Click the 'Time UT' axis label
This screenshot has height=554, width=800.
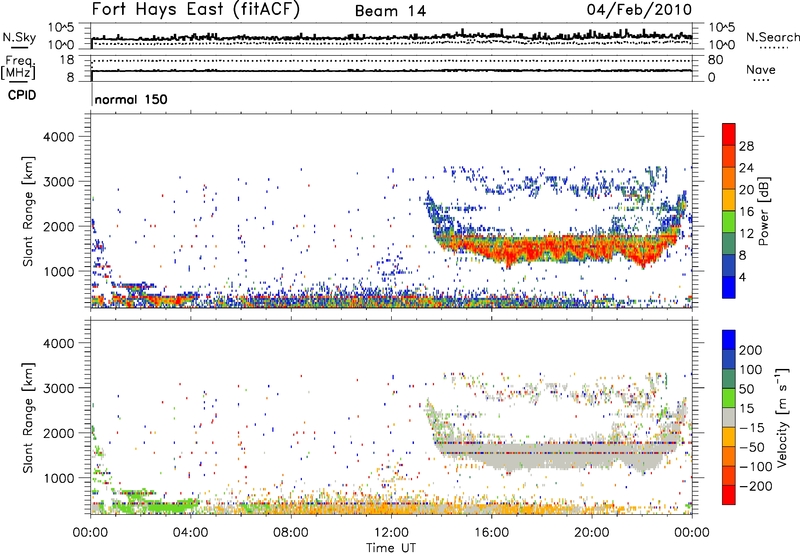[391, 548]
